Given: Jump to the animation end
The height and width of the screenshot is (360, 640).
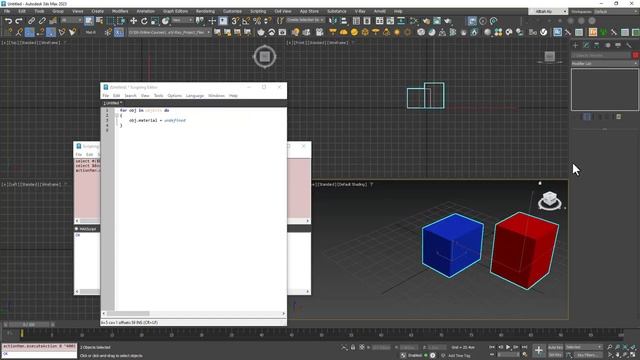Looking at the screenshot, I should [x=524, y=347].
